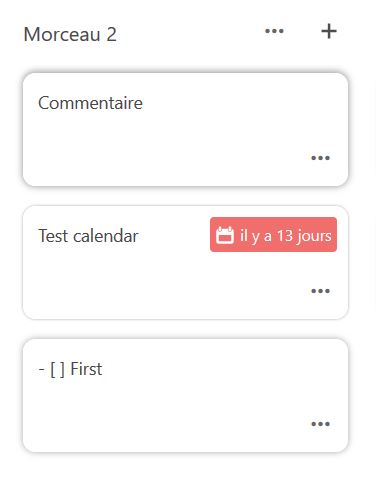The width and height of the screenshot is (376, 484).
Task: Click the word "First" in the last card
Action: tap(86, 369)
